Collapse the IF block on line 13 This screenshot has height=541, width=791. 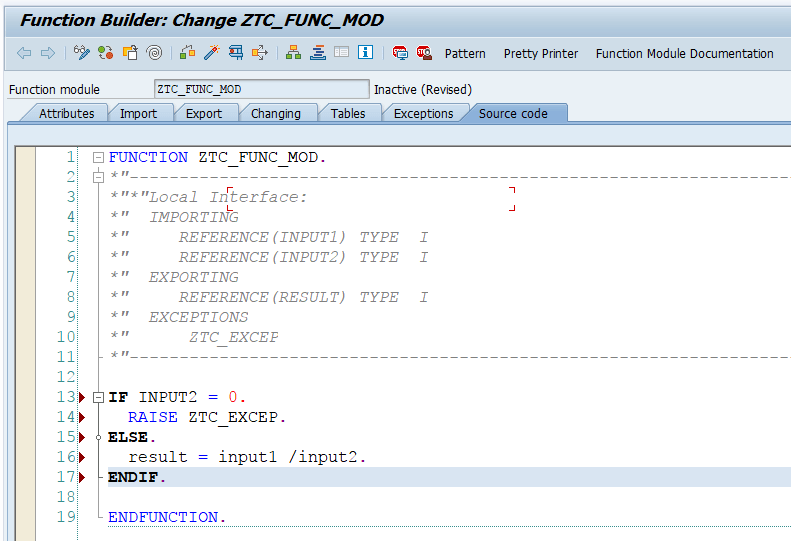(x=98, y=398)
